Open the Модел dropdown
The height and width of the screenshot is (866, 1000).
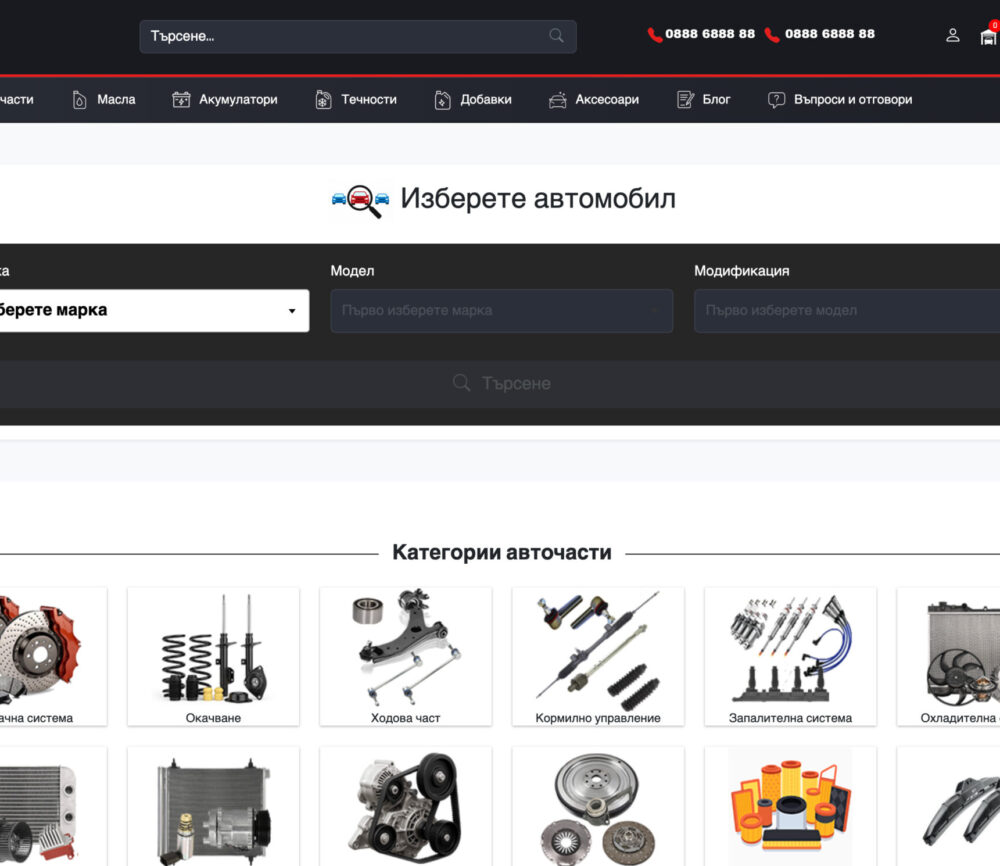pyautogui.click(x=501, y=311)
